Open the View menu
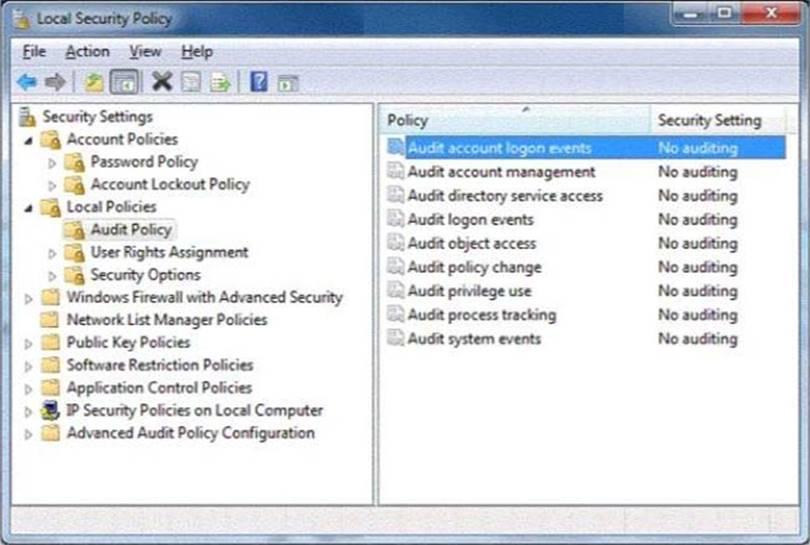The width and height of the screenshot is (810, 545). (x=145, y=51)
